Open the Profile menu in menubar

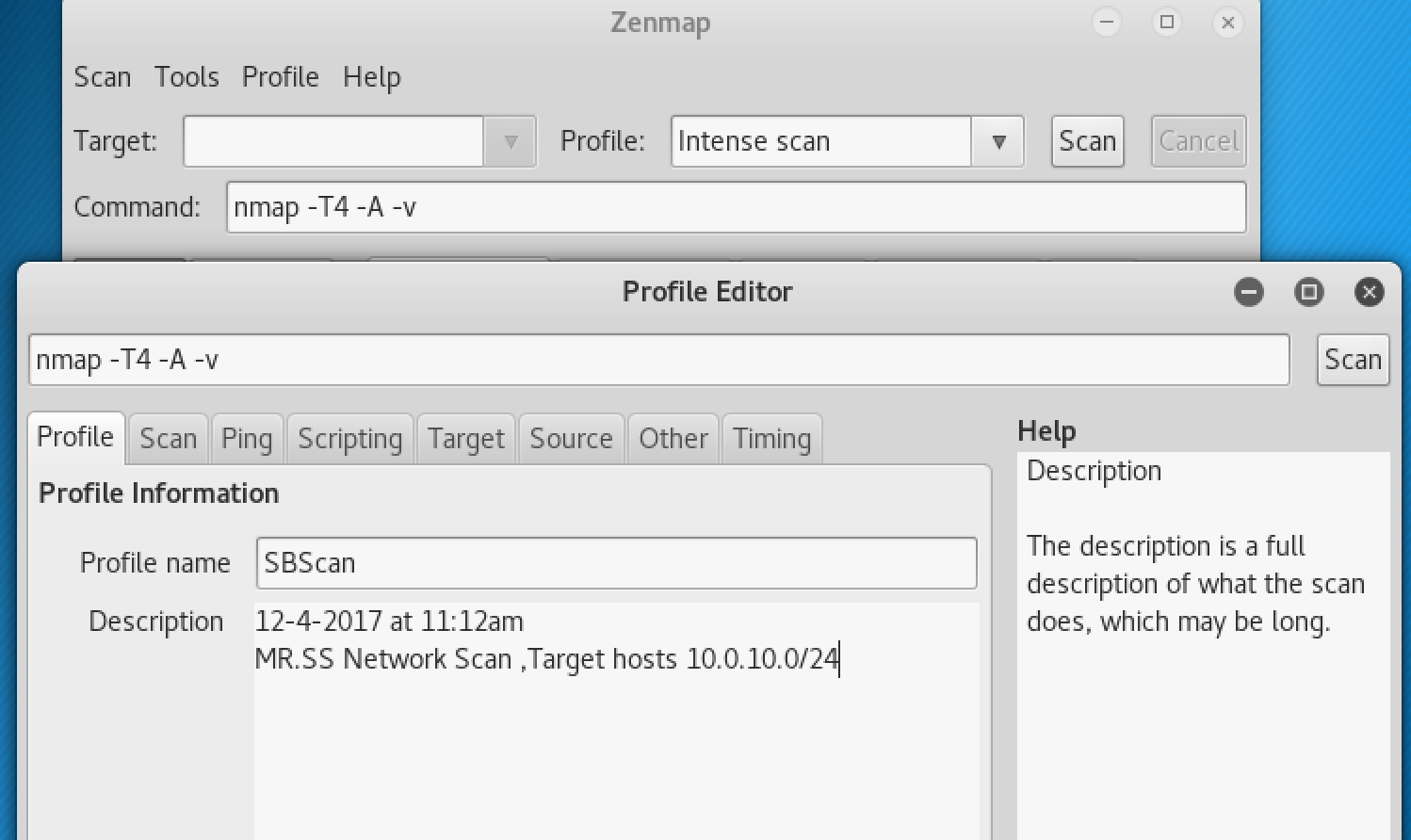point(280,77)
